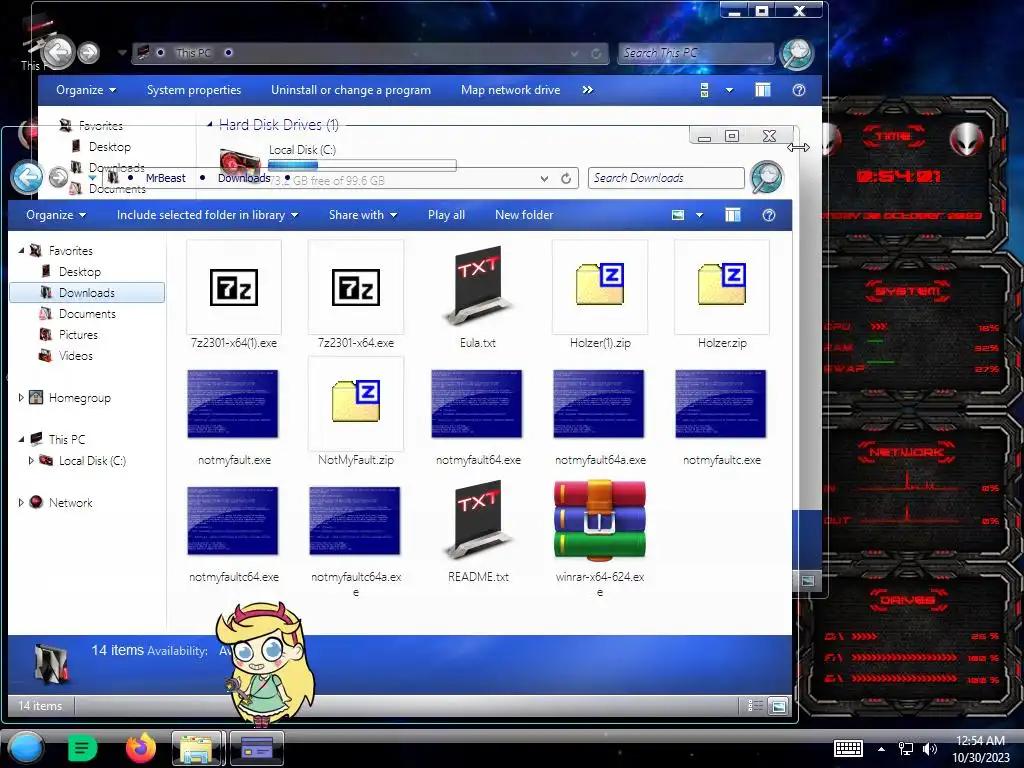Open the green notes app on taskbar
Image resolution: width=1024 pixels, height=768 pixels.
click(82, 748)
